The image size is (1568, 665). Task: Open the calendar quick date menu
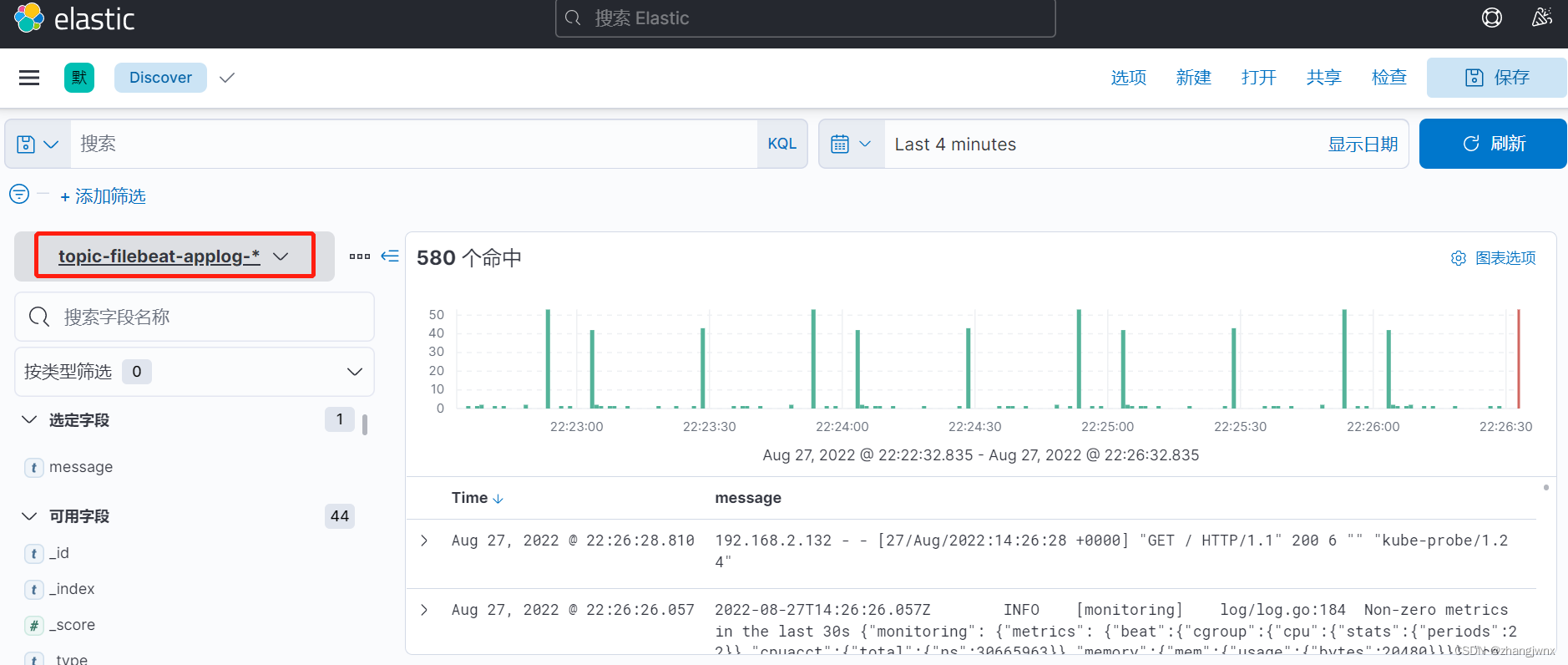click(x=852, y=145)
